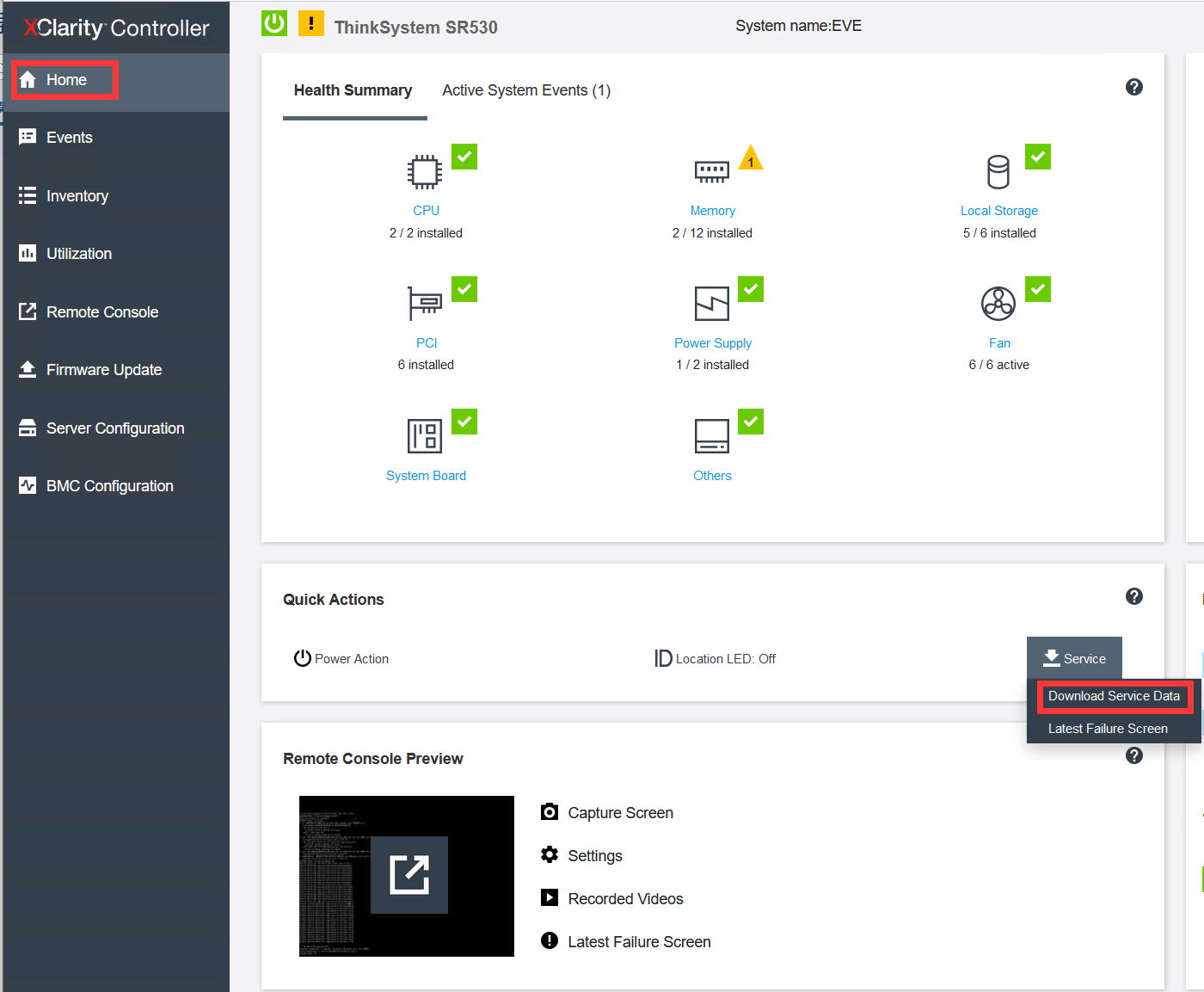Open Firmware Update in sidebar

pos(103,370)
